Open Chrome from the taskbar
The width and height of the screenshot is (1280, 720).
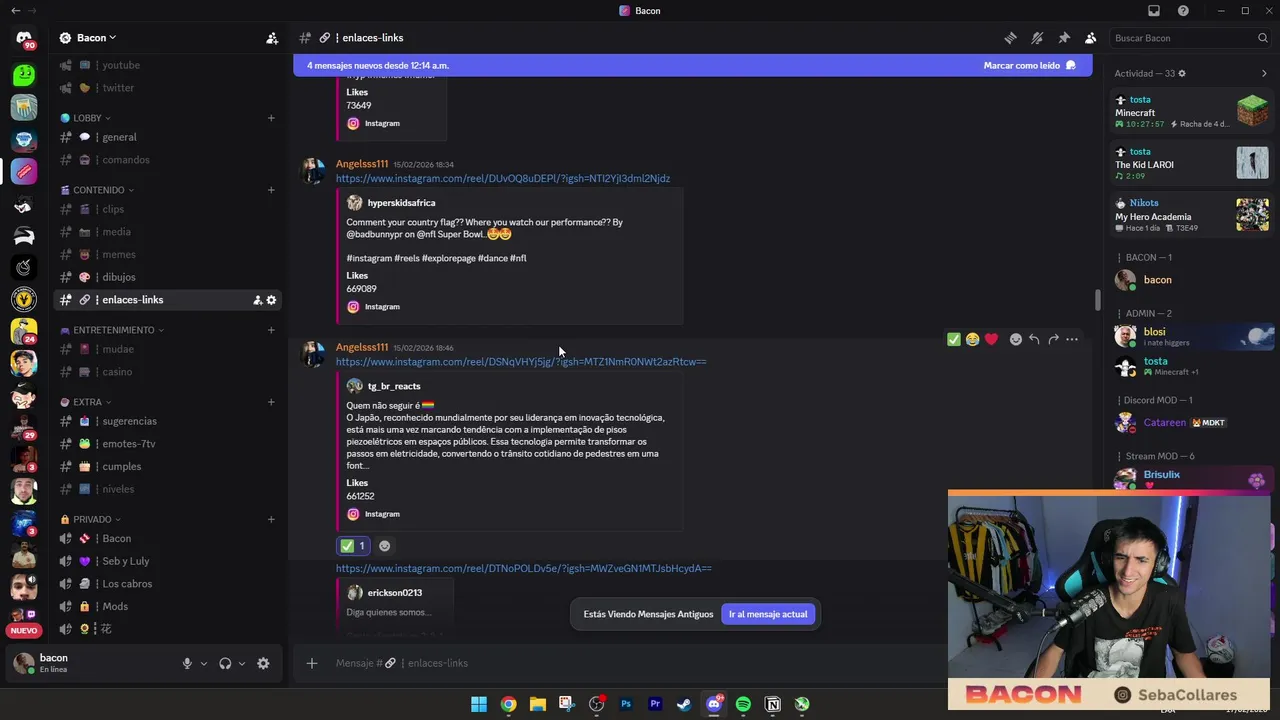pos(508,704)
